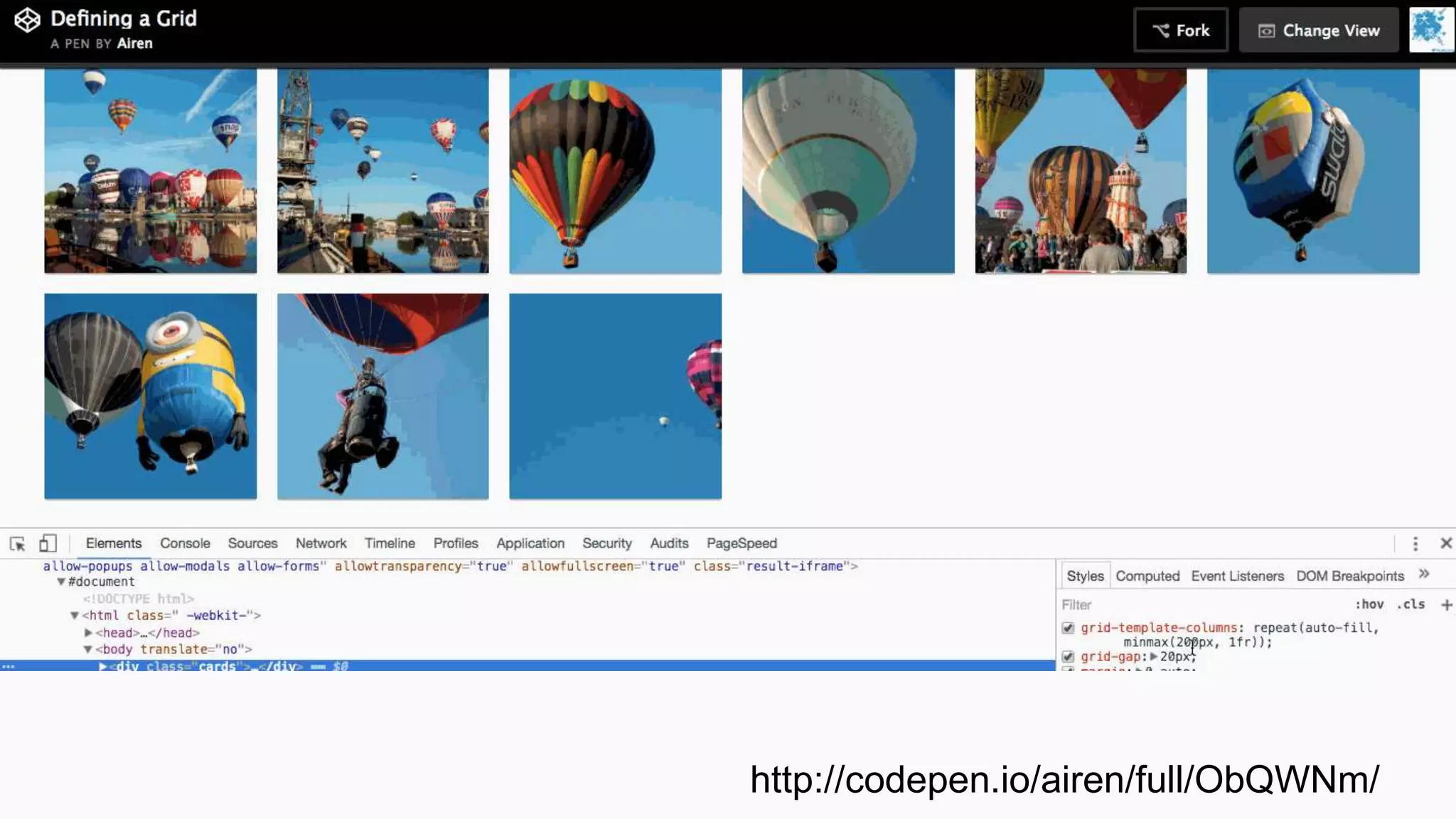Add a new style rule with plus icon
Screen dimensions: 1456x819
(1446, 605)
